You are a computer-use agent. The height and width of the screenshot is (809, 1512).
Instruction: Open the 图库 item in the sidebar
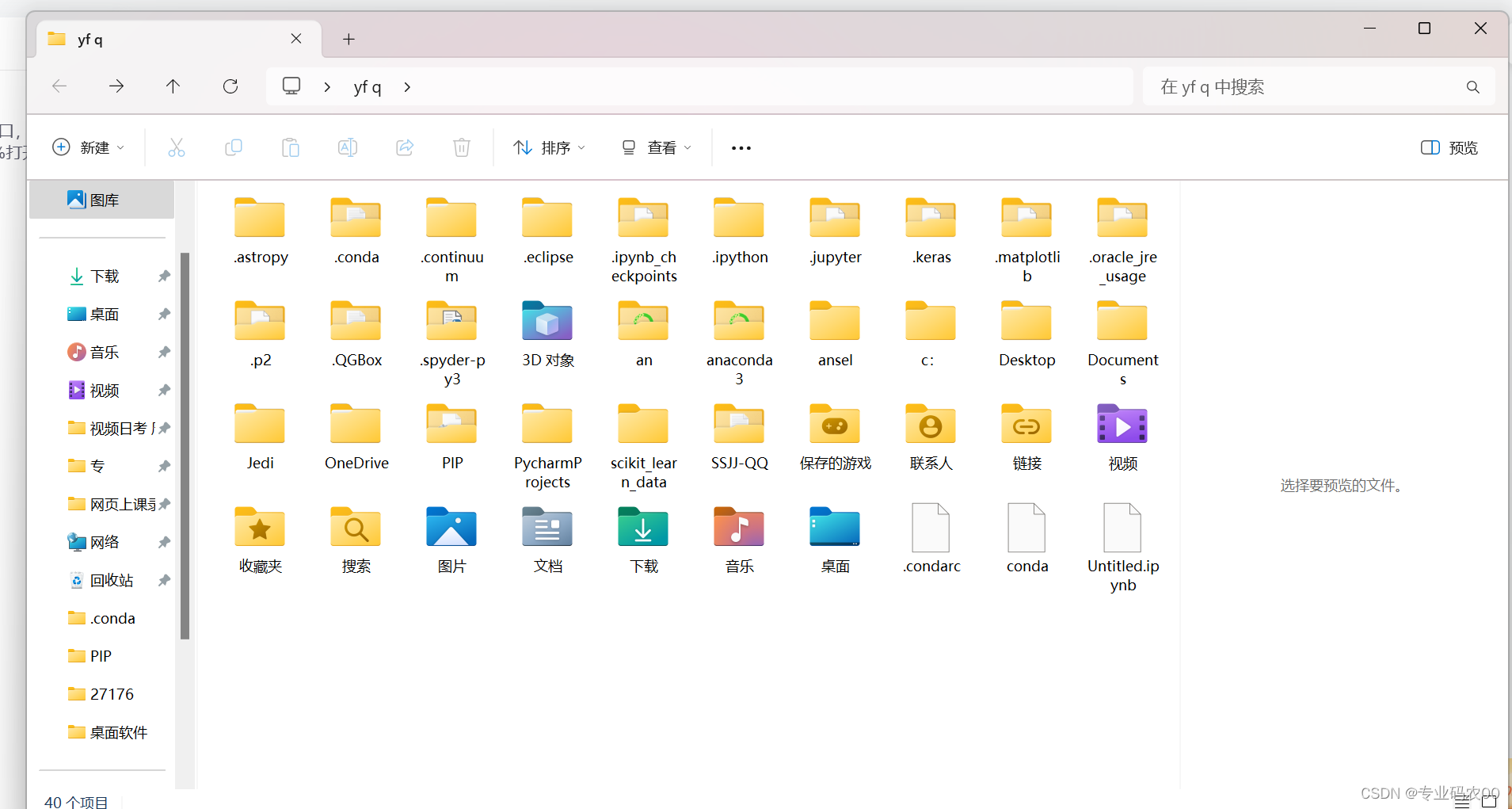pos(101,199)
